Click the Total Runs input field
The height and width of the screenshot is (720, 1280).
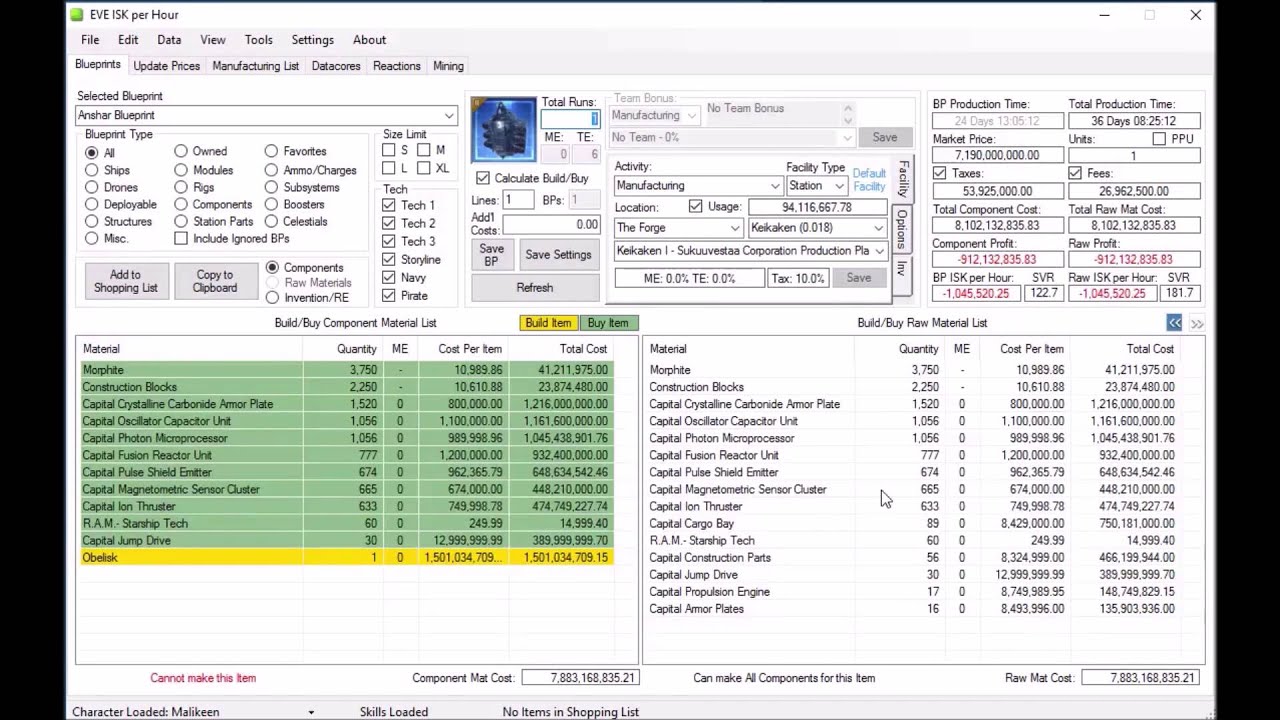[570, 119]
